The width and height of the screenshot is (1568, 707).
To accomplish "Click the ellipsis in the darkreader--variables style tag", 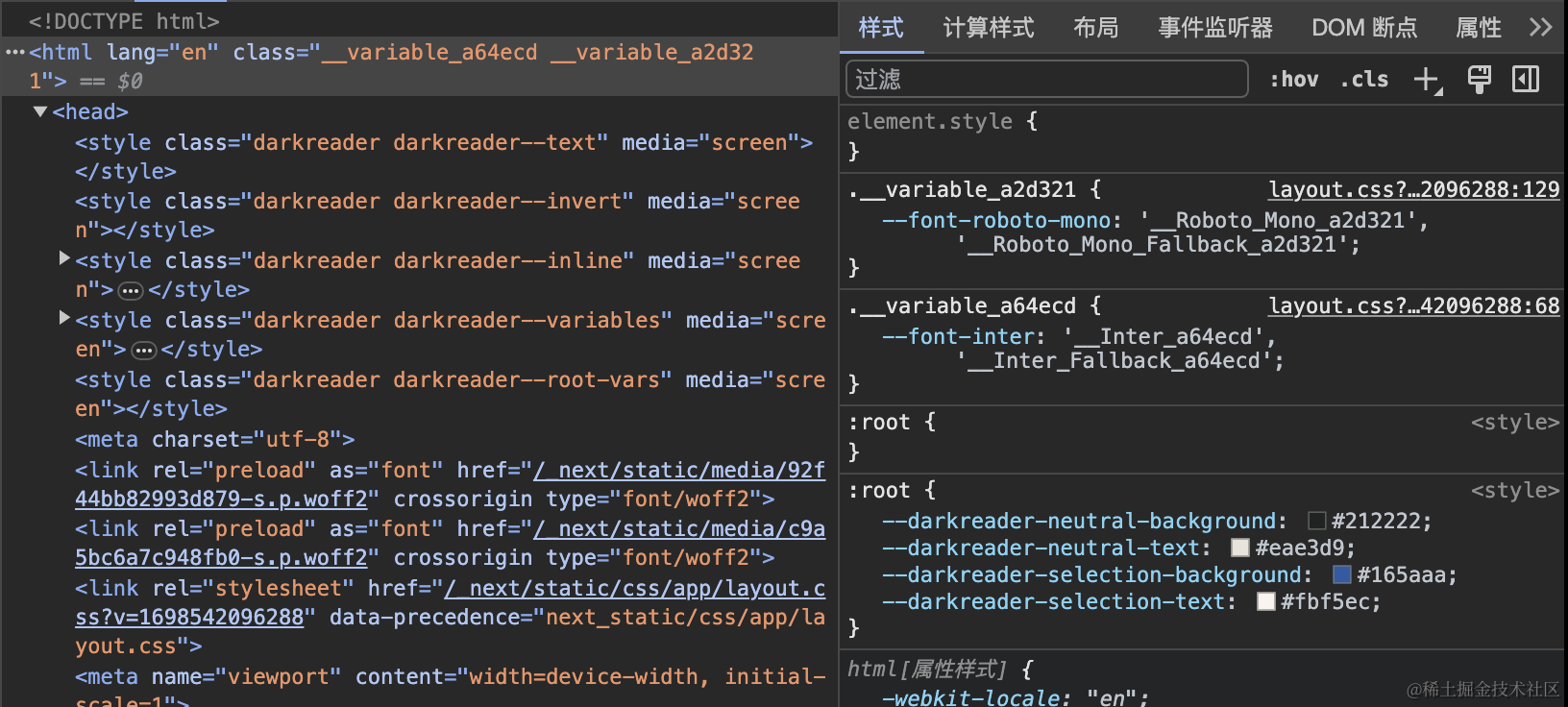I will 144,351.
